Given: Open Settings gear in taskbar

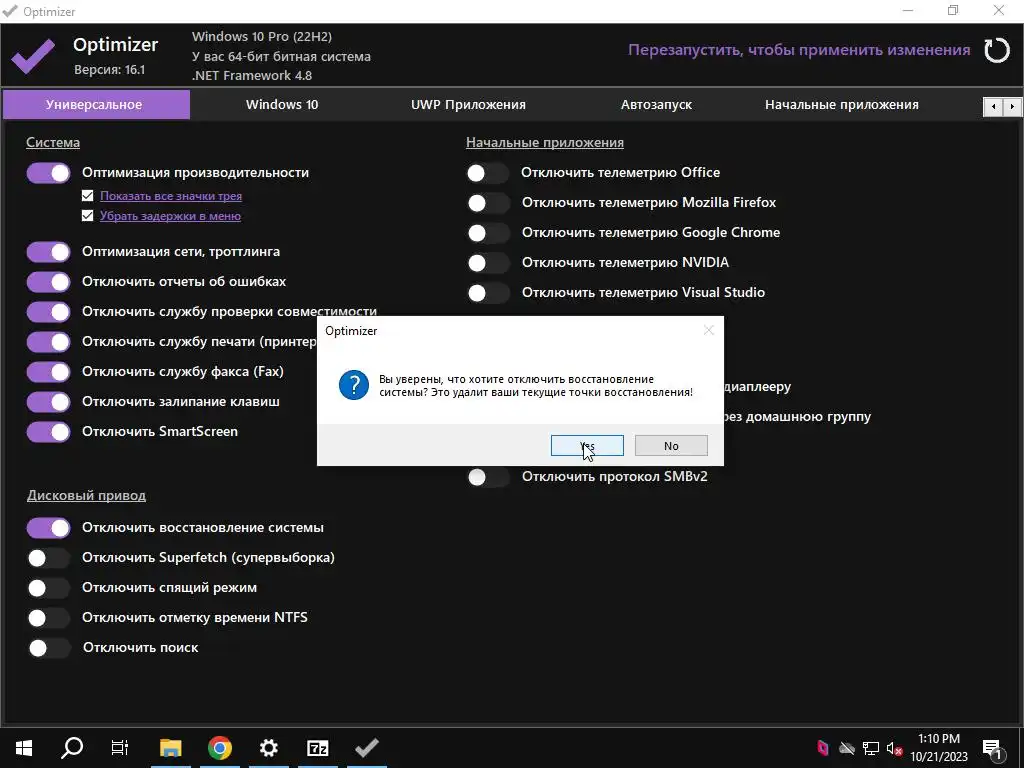Looking at the screenshot, I should point(268,748).
